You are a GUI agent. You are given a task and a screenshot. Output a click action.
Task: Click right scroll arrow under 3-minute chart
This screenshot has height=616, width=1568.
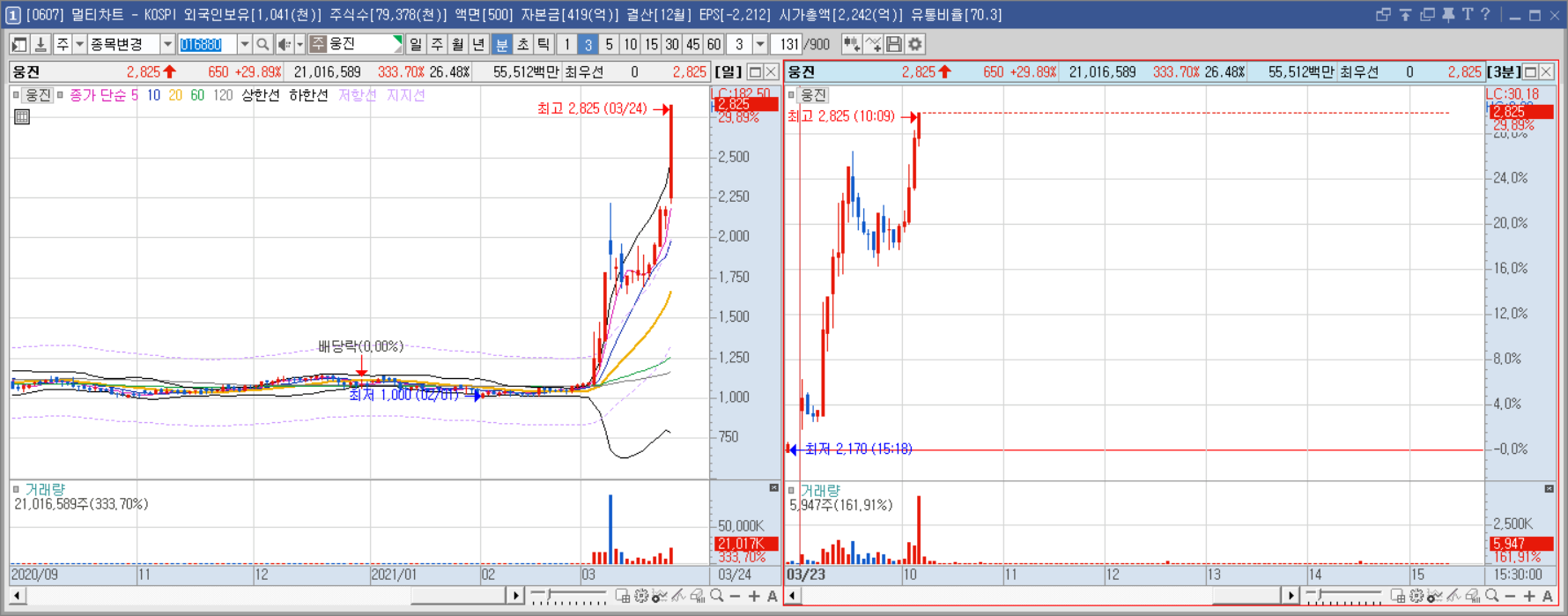click(1291, 596)
